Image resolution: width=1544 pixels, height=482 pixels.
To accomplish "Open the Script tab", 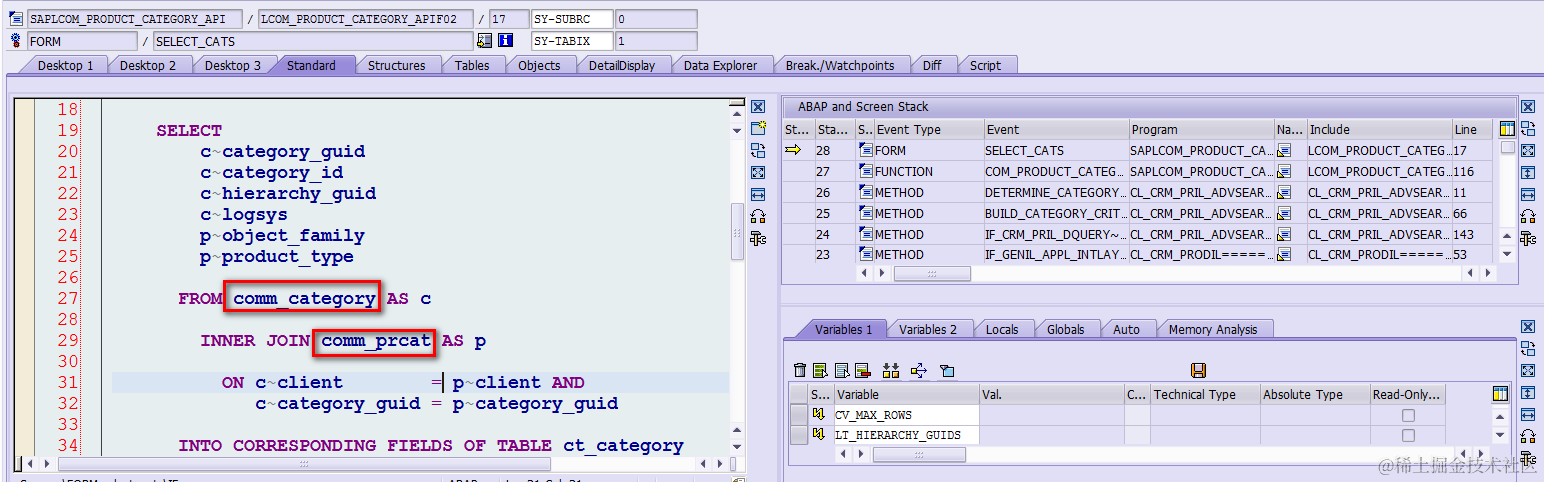I will [985, 65].
